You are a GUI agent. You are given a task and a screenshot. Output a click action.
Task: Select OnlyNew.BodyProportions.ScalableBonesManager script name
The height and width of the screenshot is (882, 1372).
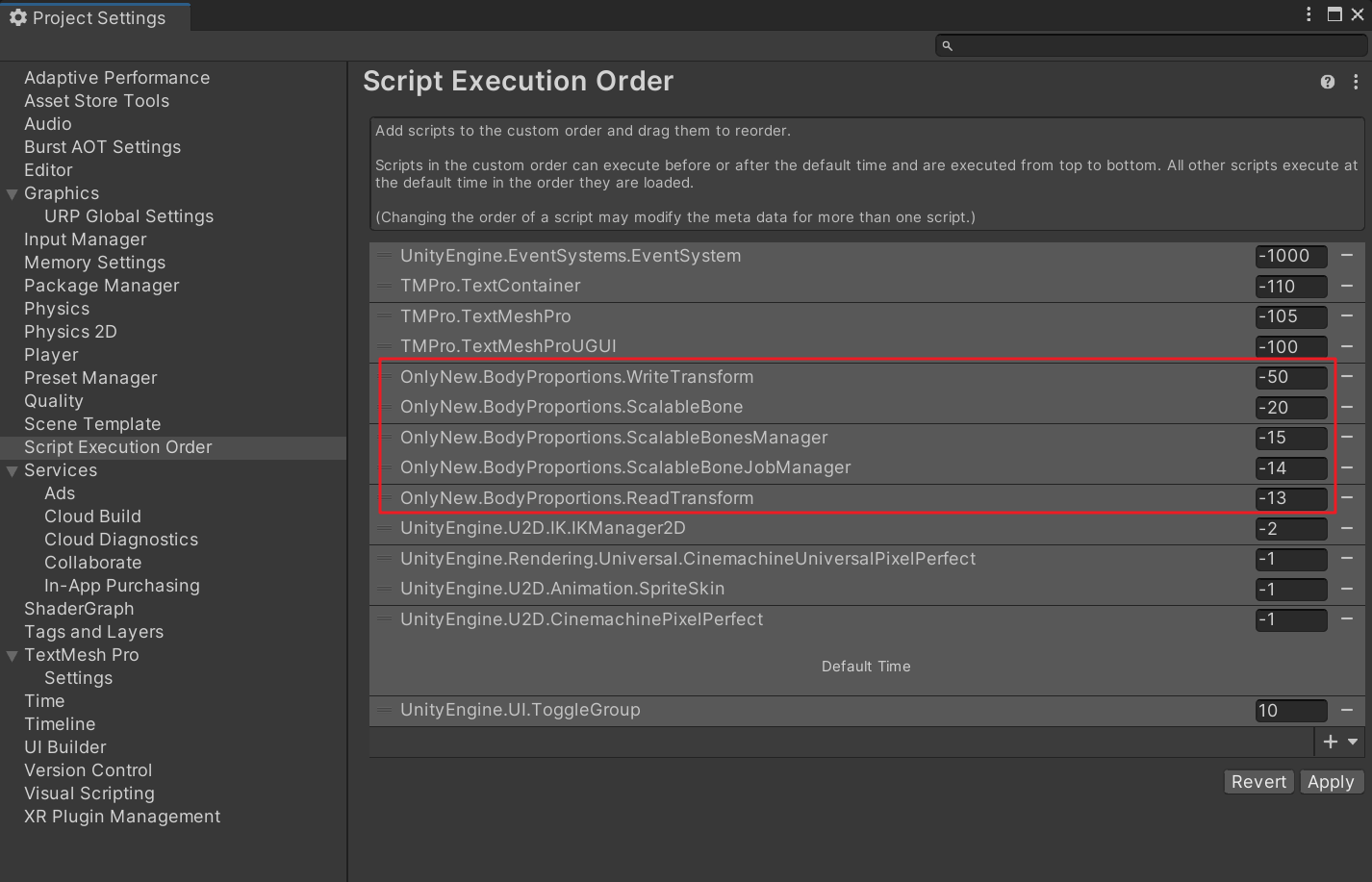point(614,438)
